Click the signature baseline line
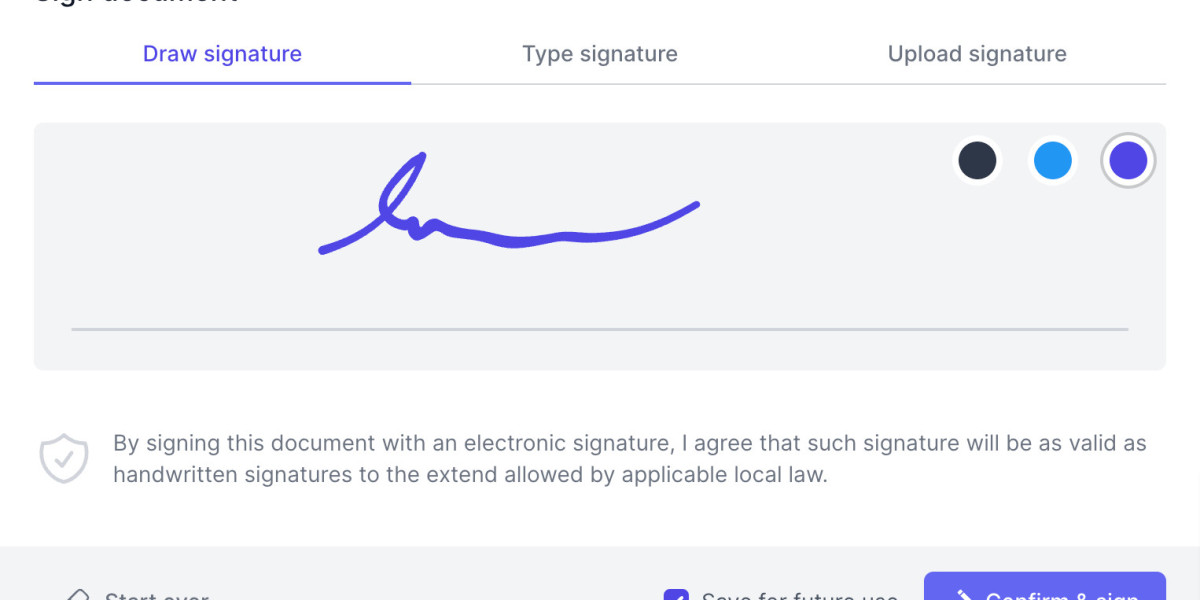The image size is (1200, 600). 600,329
